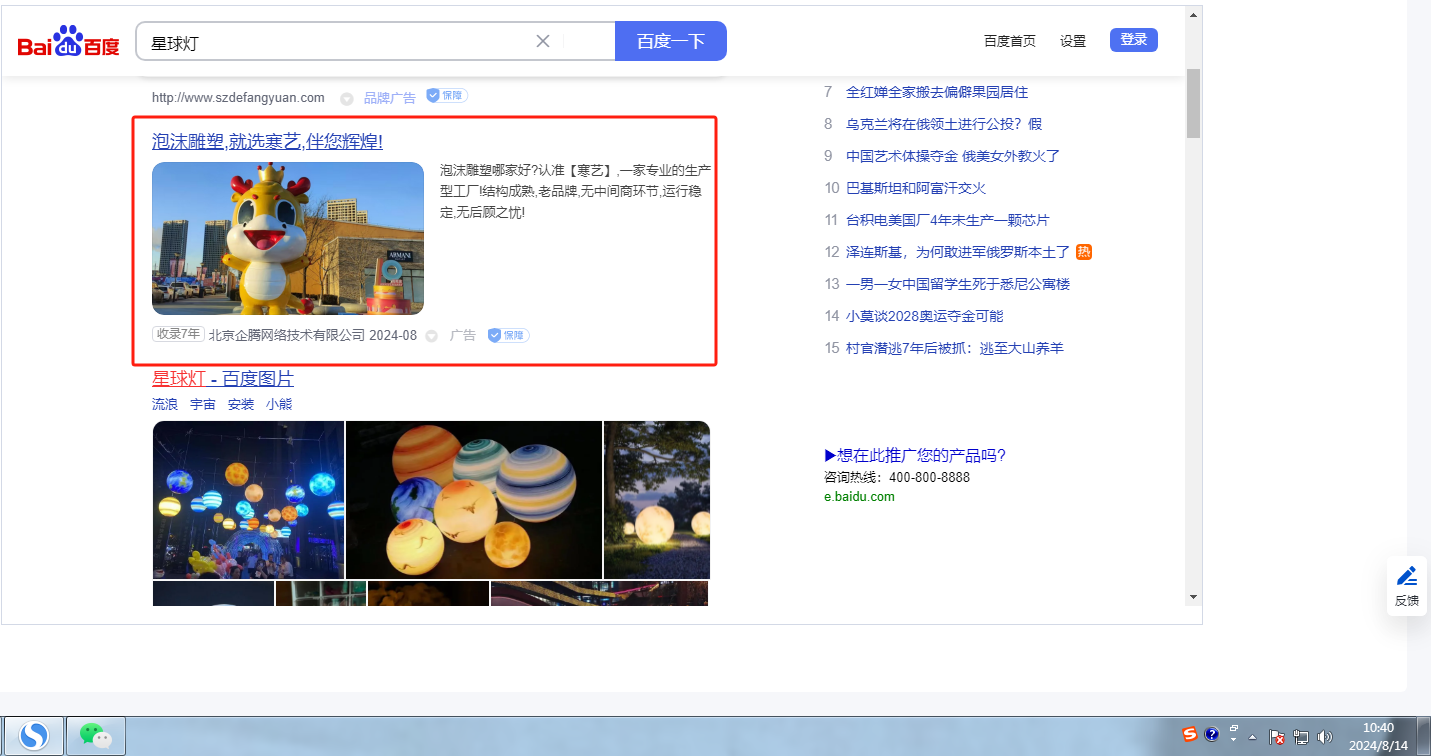The width and height of the screenshot is (1431, 756).
Task: Click the 收录7年 badge
Action: (178, 334)
